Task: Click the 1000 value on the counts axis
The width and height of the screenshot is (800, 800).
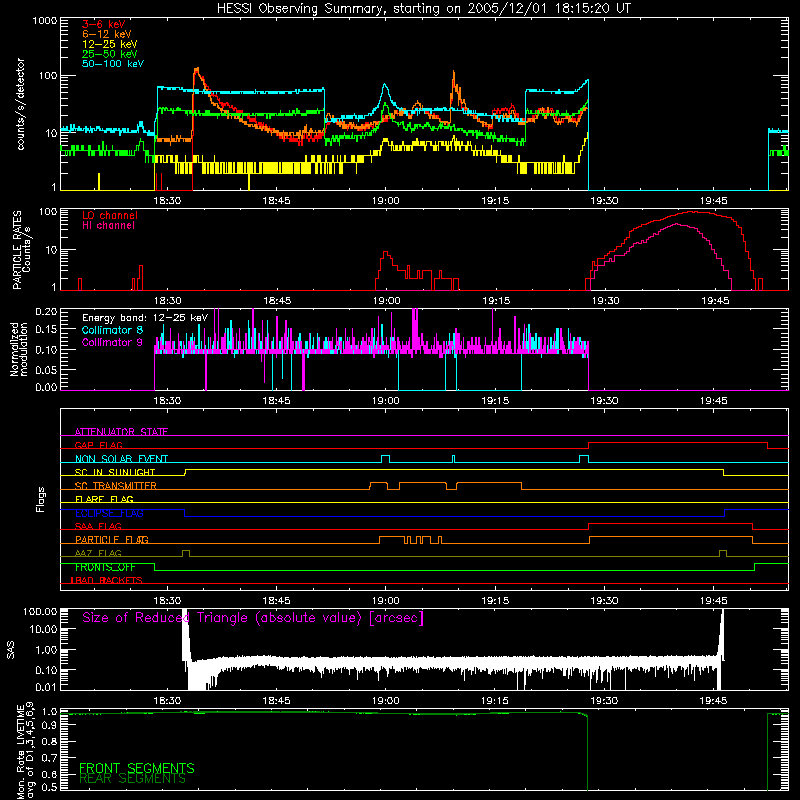Action: click(x=44, y=21)
